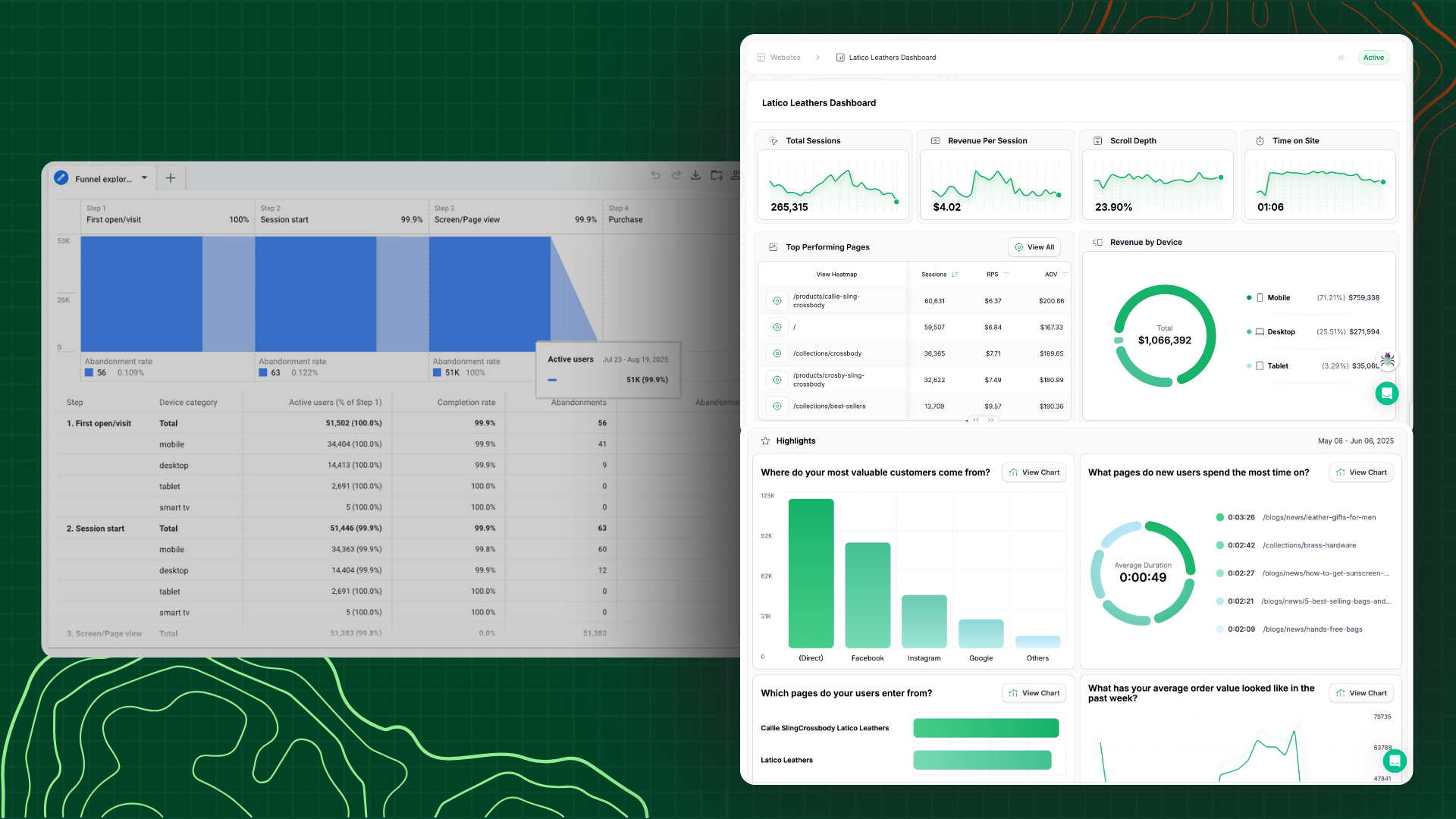Add a new exploration tab with plus

point(171,178)
